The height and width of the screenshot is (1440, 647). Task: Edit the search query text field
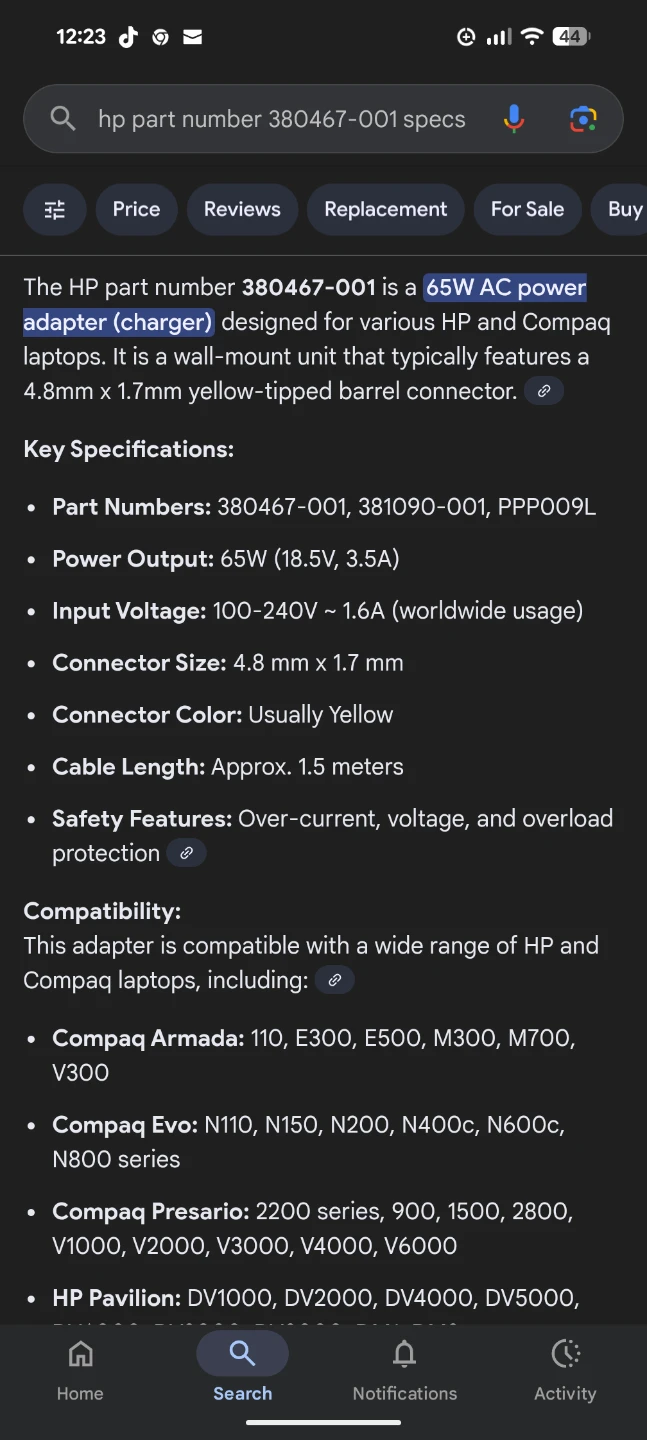click(282, 119)
